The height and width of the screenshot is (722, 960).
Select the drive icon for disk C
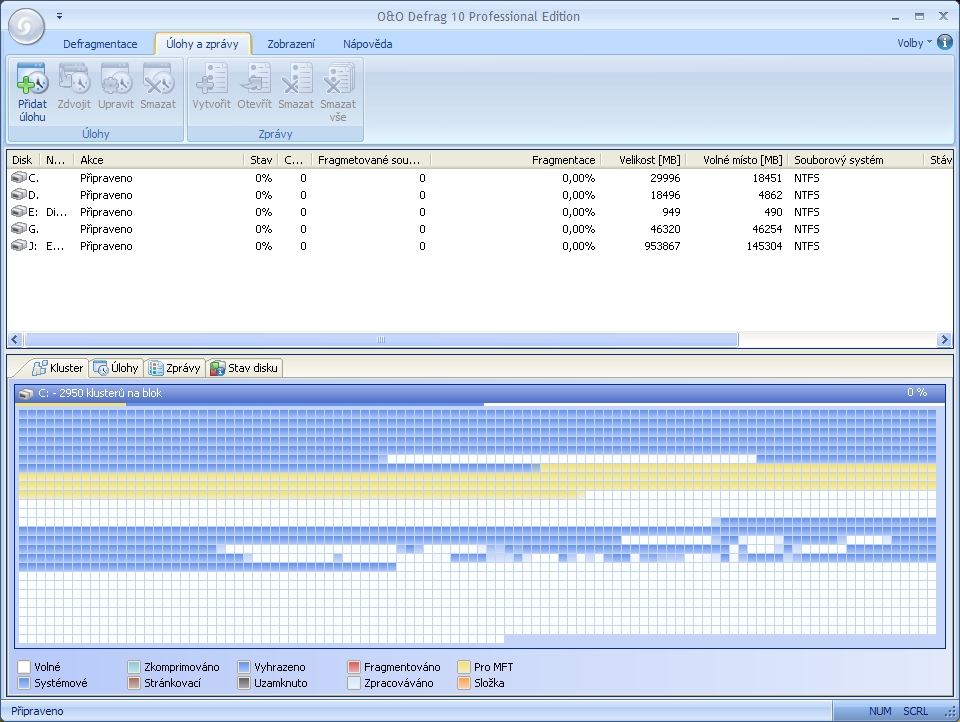tap(18, 178)
